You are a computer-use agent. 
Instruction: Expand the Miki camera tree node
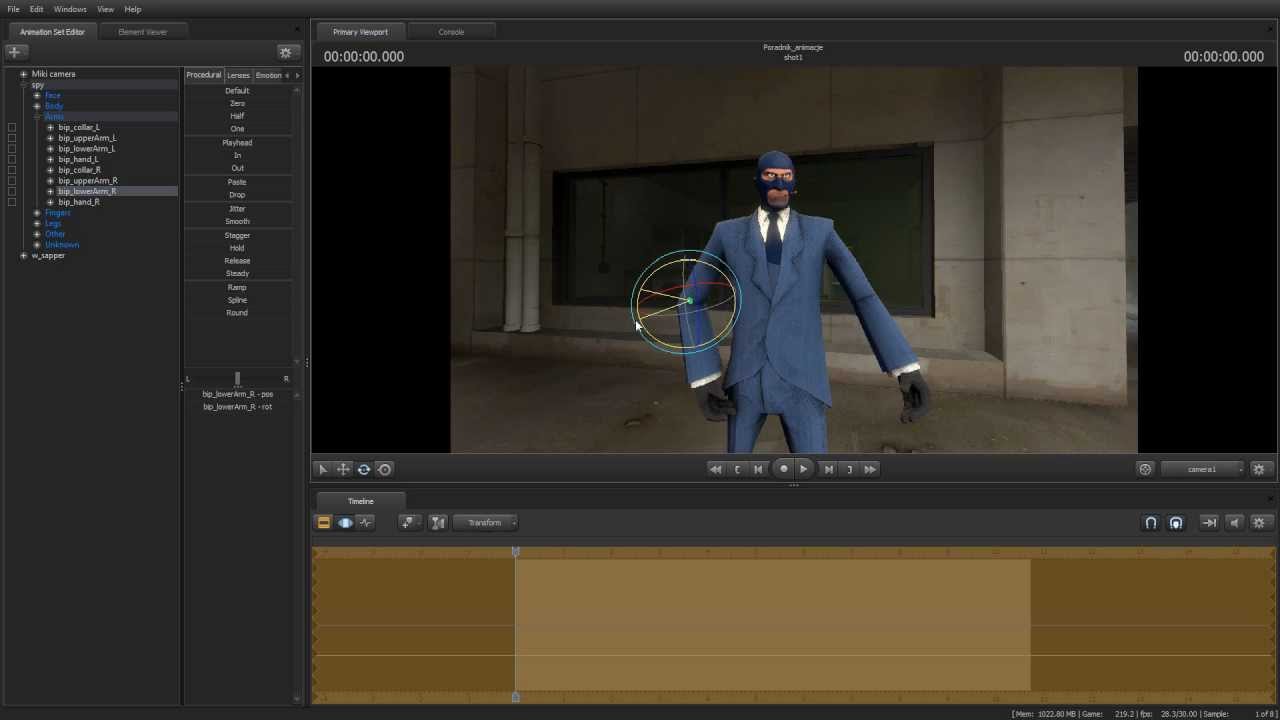coord(24,74)
